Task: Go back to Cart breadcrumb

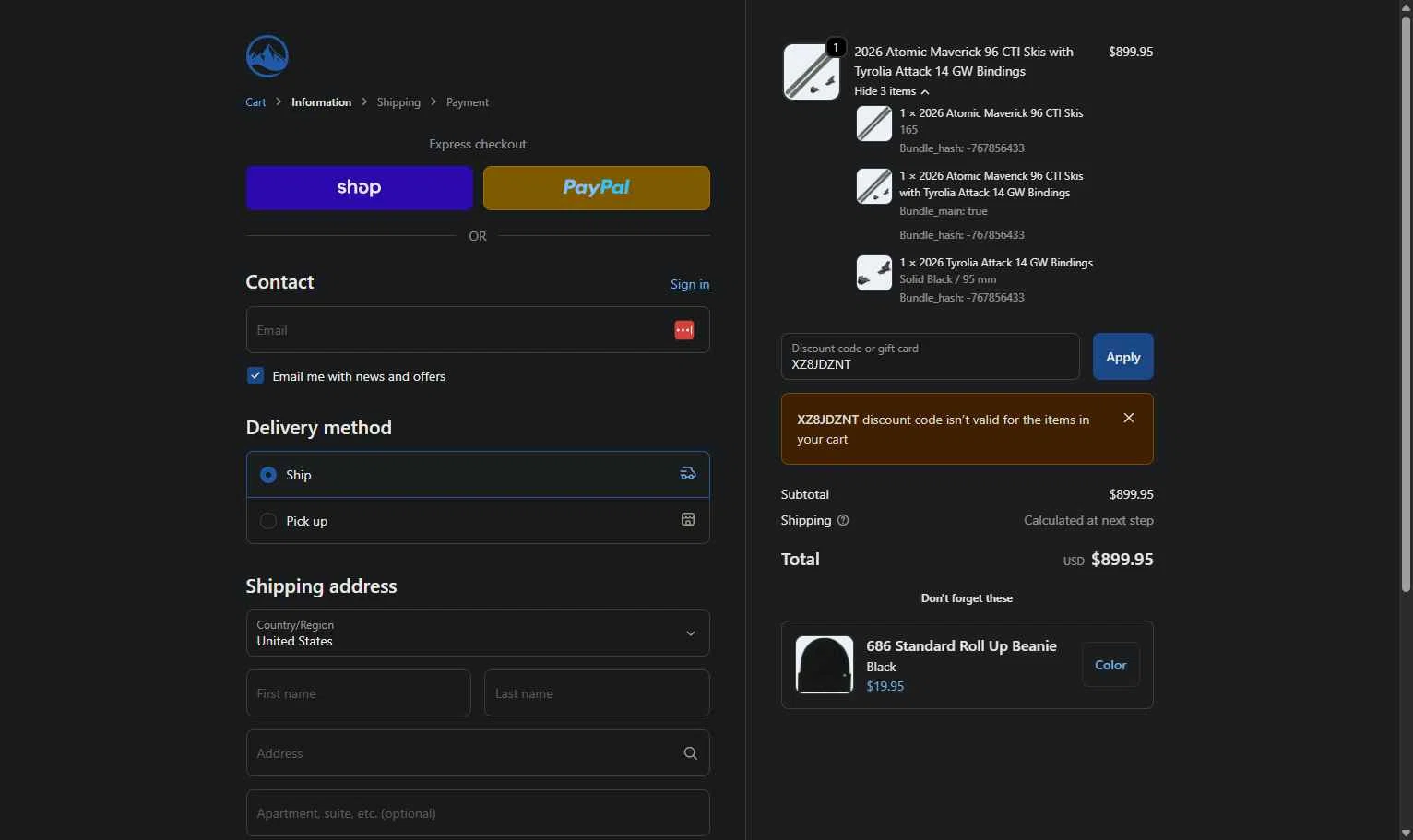Action: coord(255,102)
